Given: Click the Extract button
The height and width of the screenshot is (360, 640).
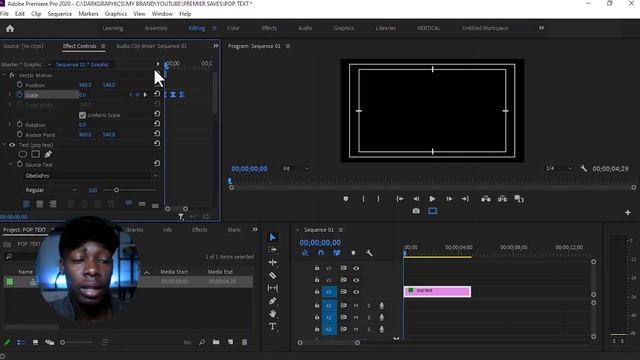Looking at the screenshot, I should pos(502,199).
